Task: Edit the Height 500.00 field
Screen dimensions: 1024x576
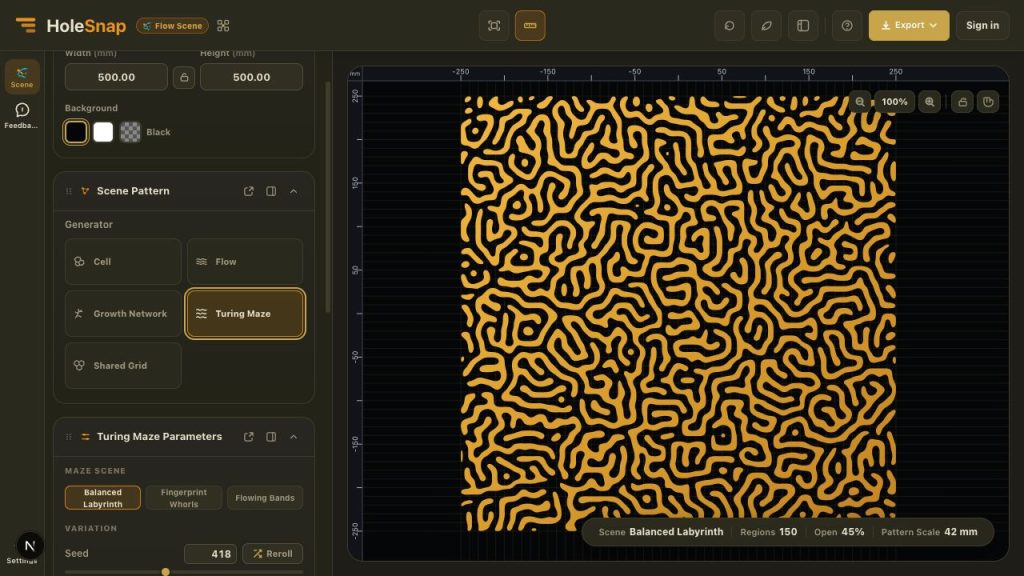Action: coord(251,77)
